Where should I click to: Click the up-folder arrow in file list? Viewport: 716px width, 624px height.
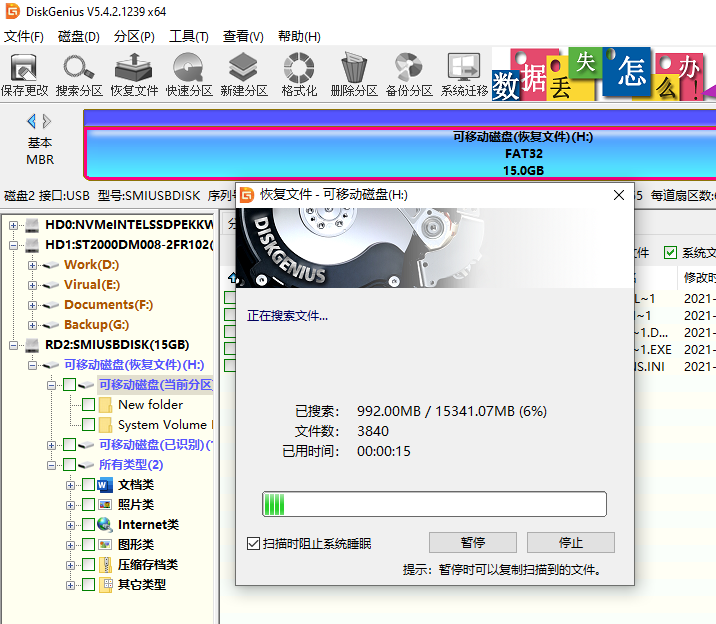[233, 277]
